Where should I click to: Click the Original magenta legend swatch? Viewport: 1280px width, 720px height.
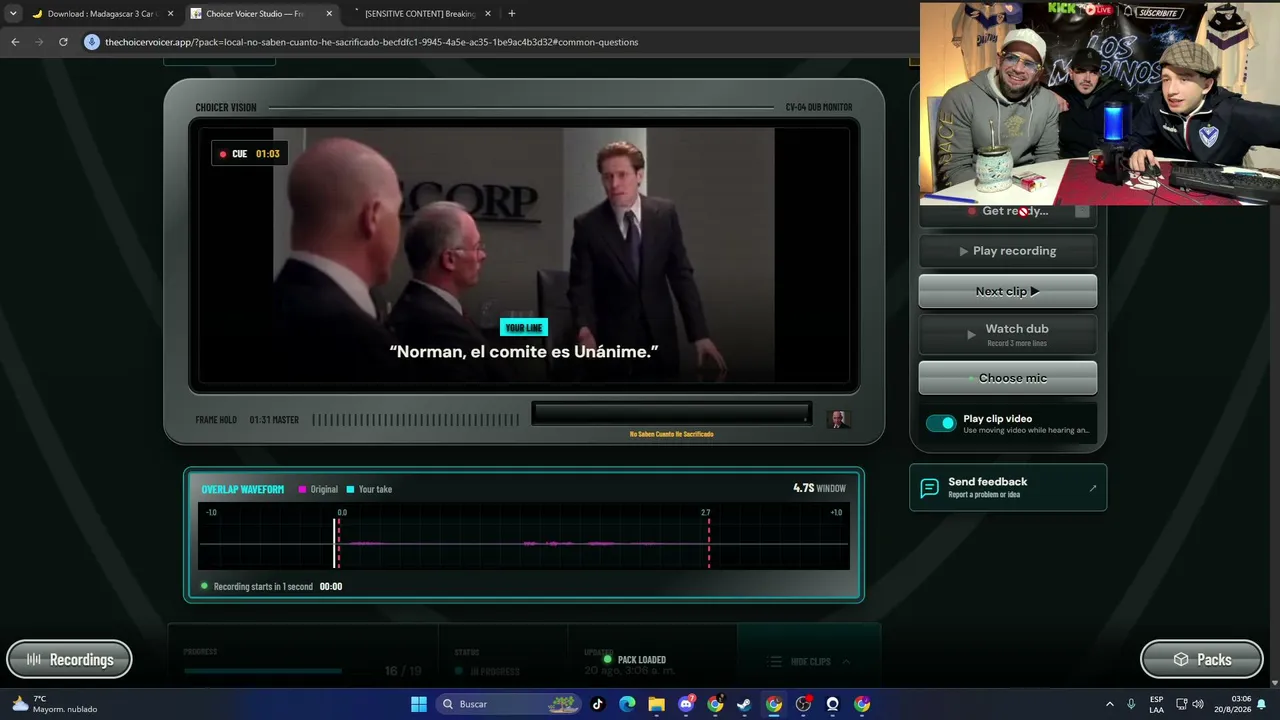(303, 490)
